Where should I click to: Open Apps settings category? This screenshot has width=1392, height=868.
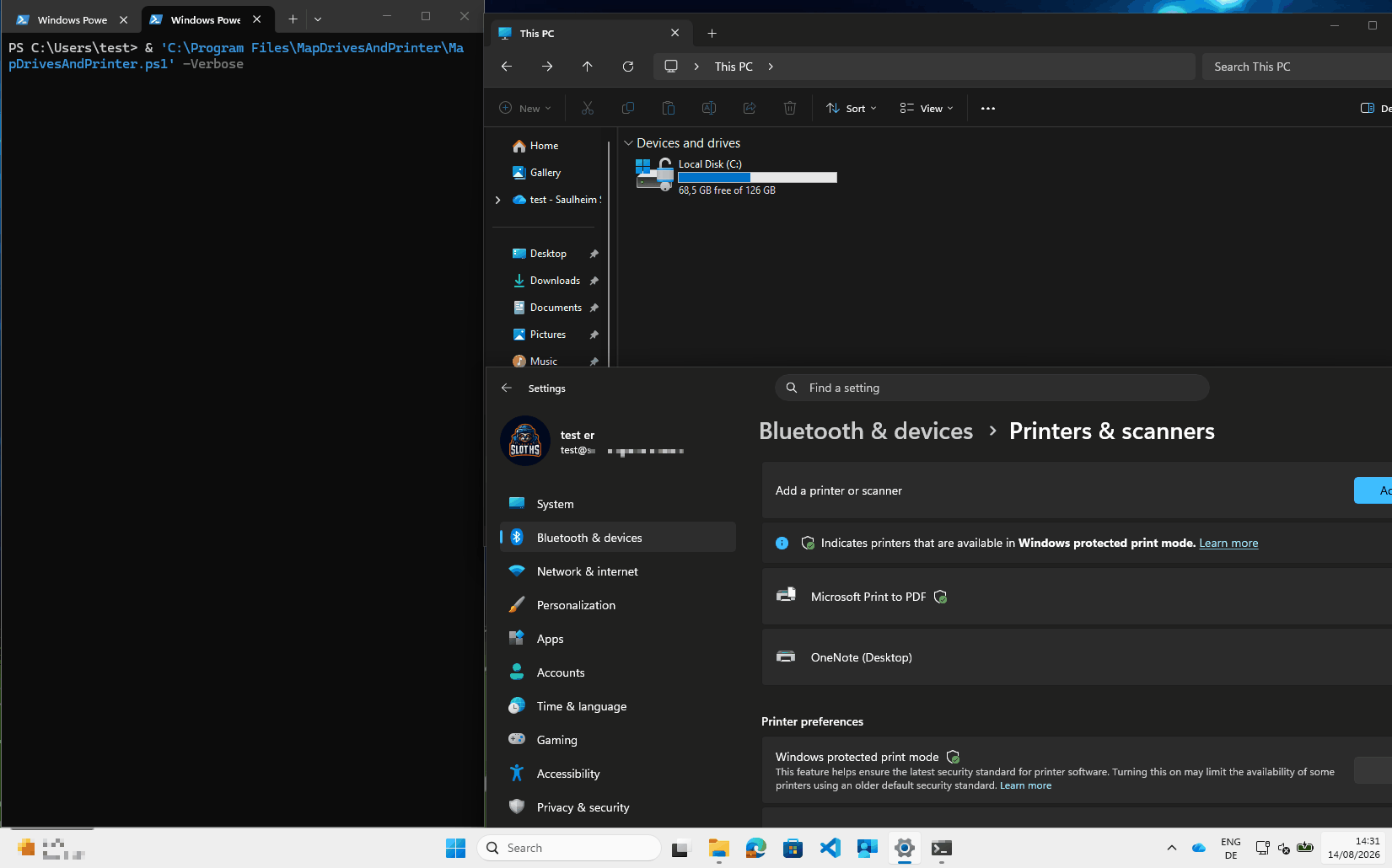point(618,639)
